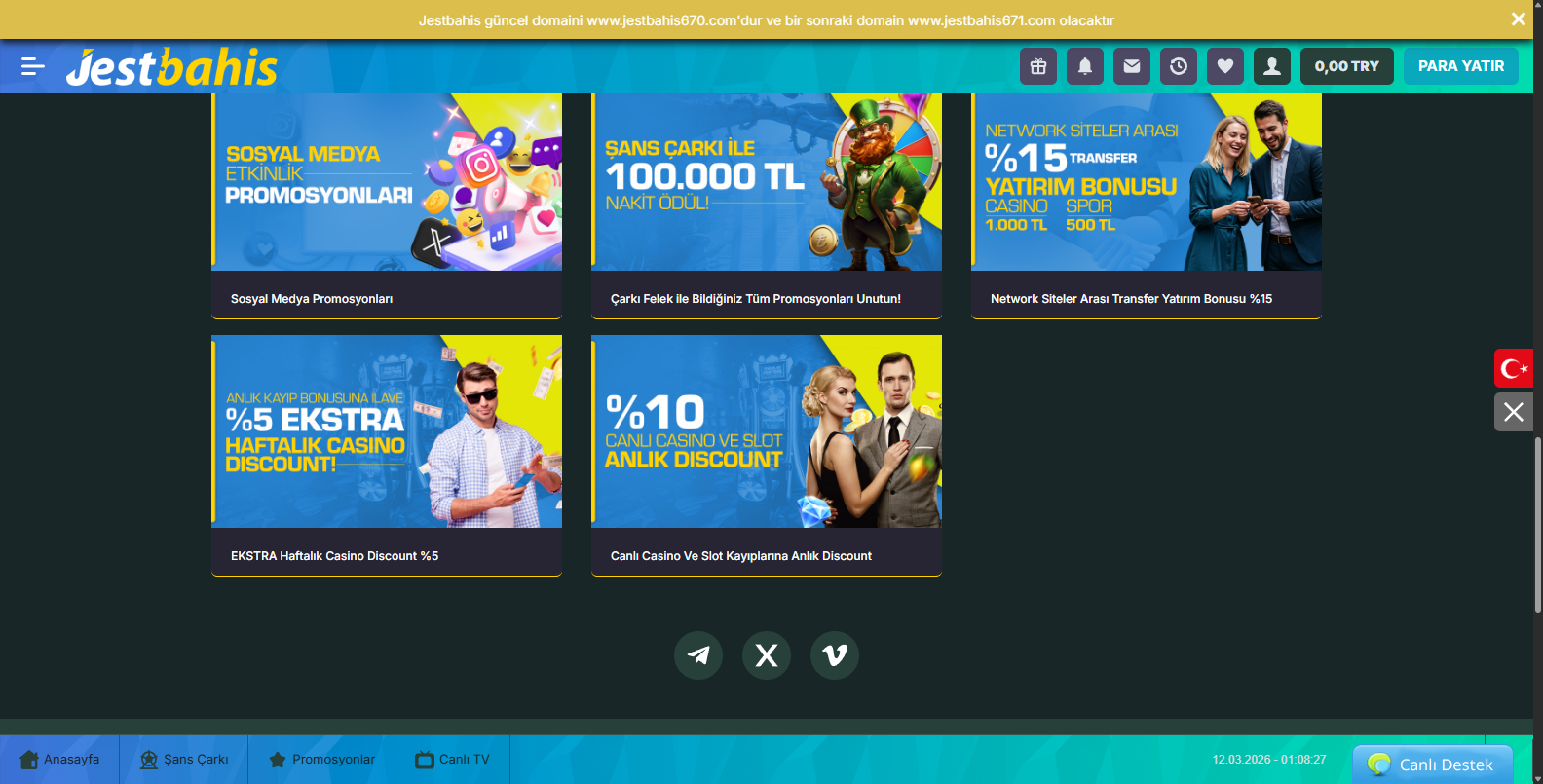Open the notifications bell
The width and height of the screenshot is (1543, 784).
point(1085,66)
